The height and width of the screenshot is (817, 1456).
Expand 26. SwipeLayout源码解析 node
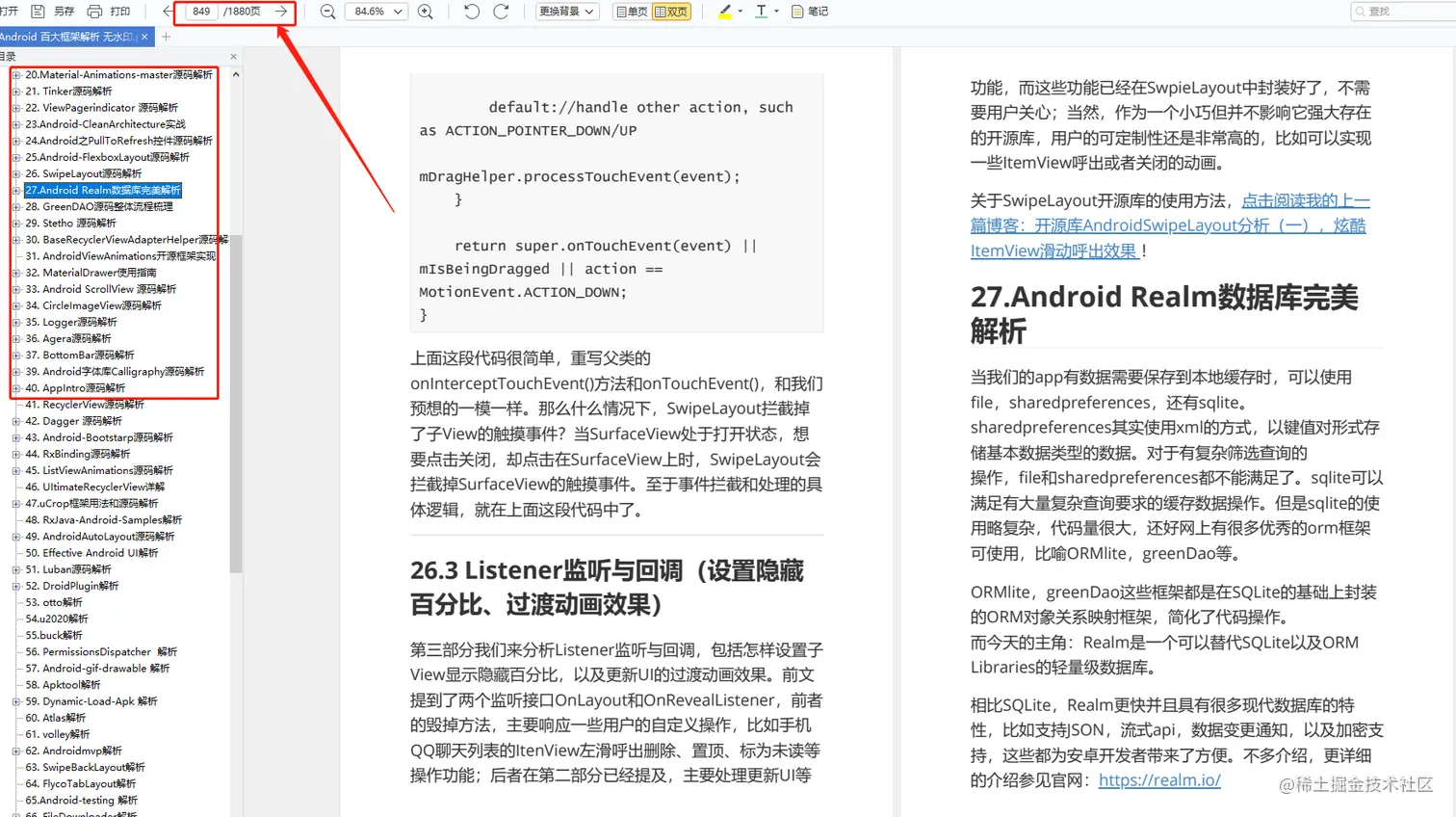pos(16,173)
